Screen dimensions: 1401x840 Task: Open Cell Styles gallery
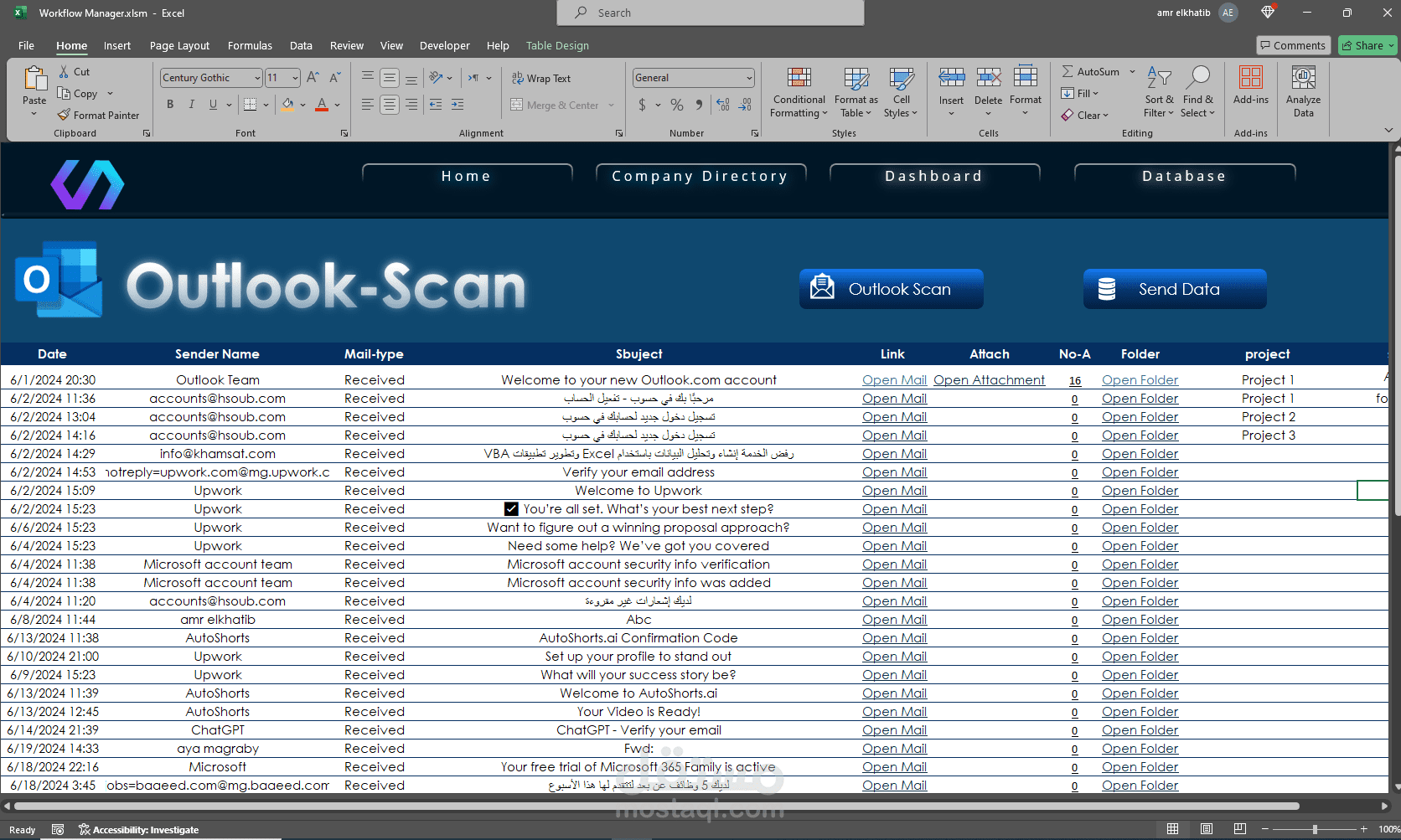pos(901,93)
